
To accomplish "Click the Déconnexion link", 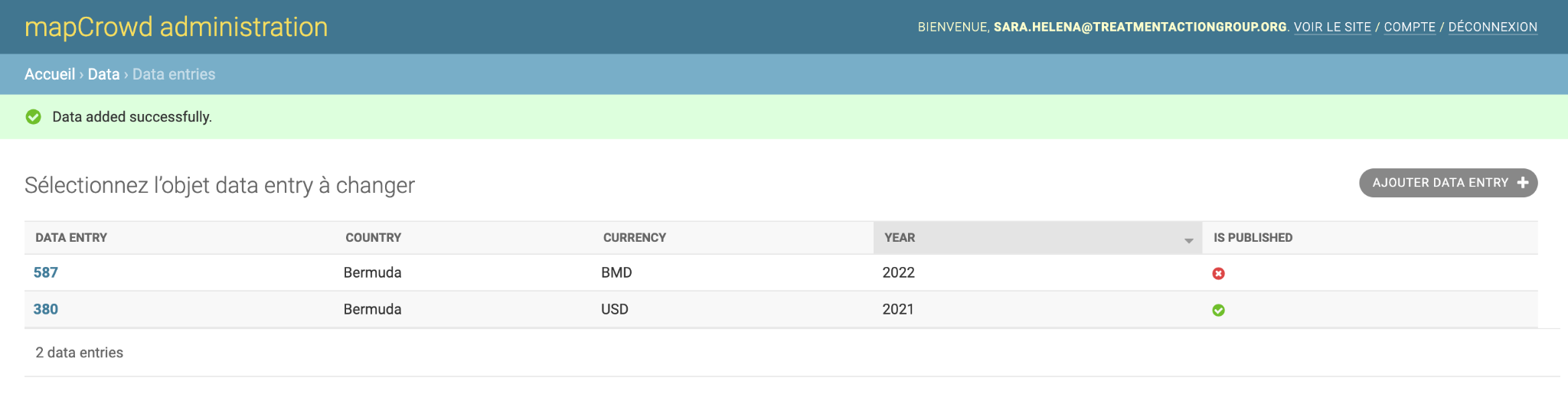I will tap(1492, 27).
